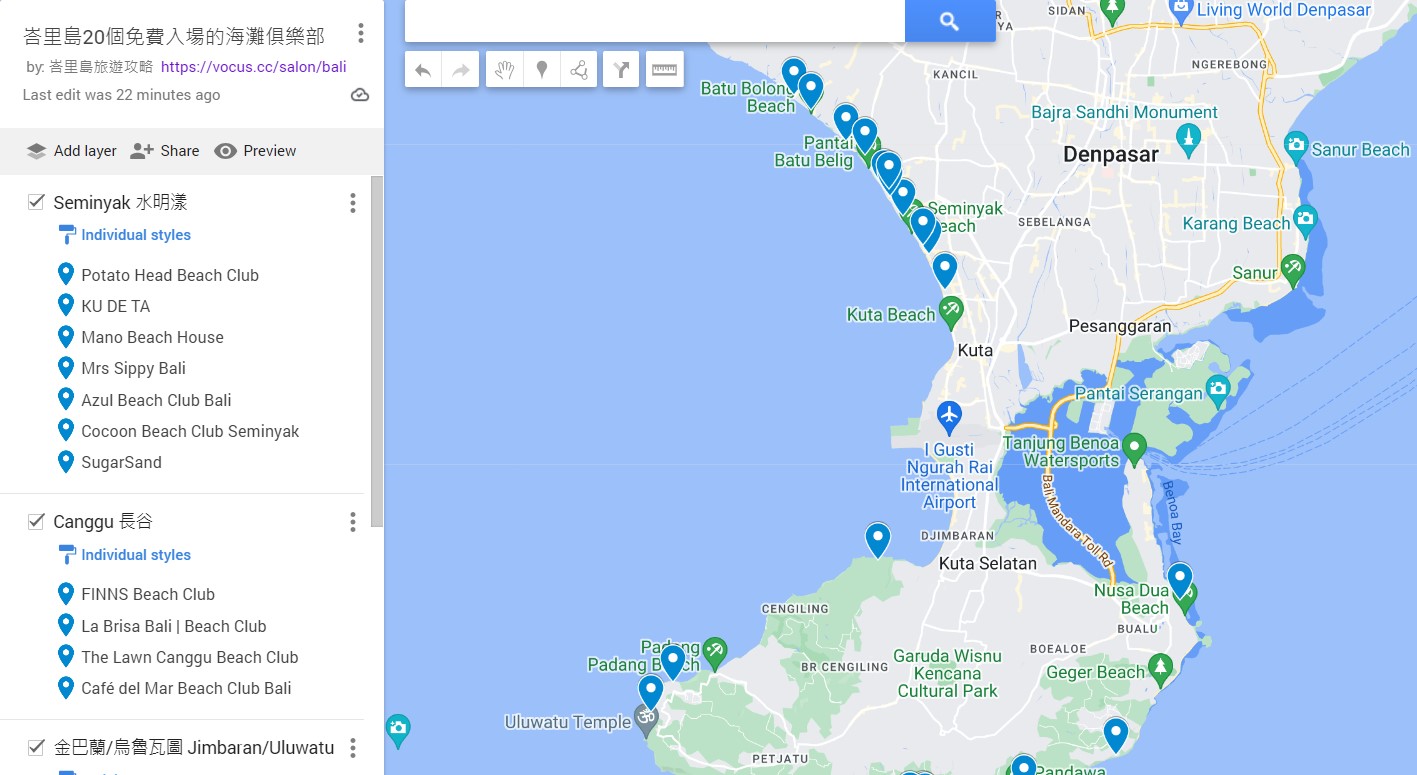
Task: Select the hand pan tool
Action: (505, 70)
